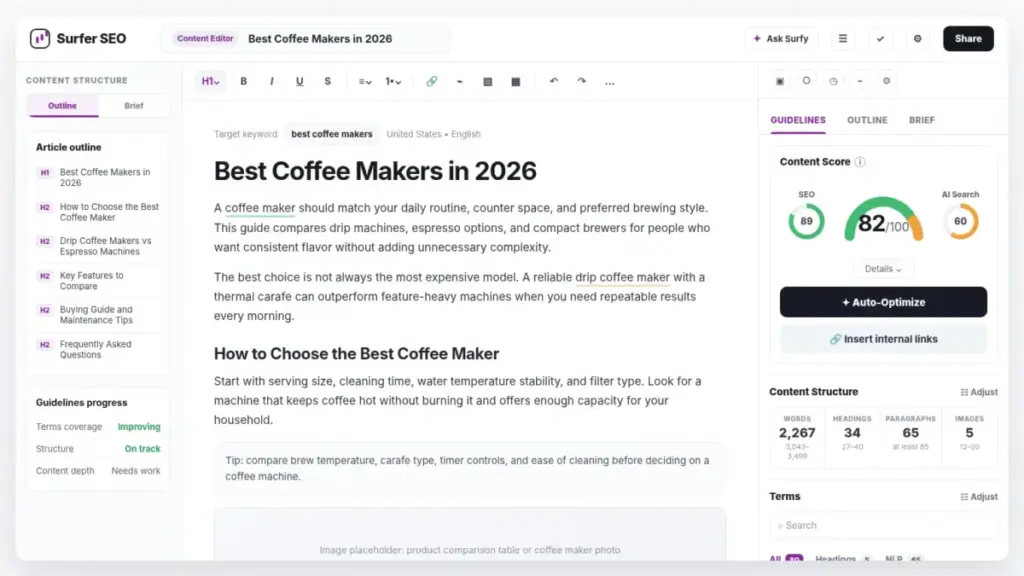The height and width of the screenshot is (576, 1024).
Task: Switch to the BRIEF tab in right panel
Action: 921,120
